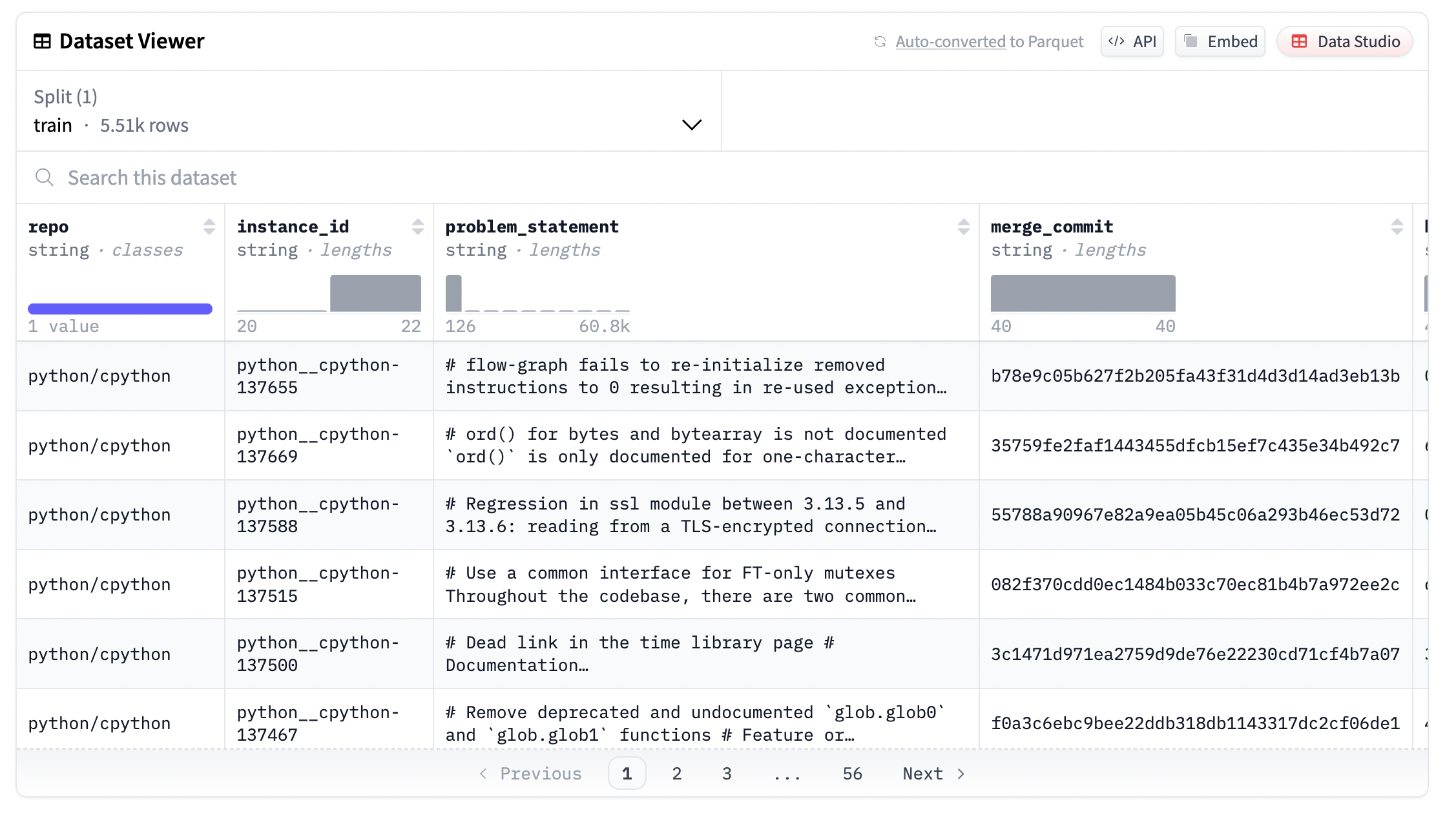Click the Embed clipboard icon
This screenshot has height=815, width=1456.
[1192, 41]
